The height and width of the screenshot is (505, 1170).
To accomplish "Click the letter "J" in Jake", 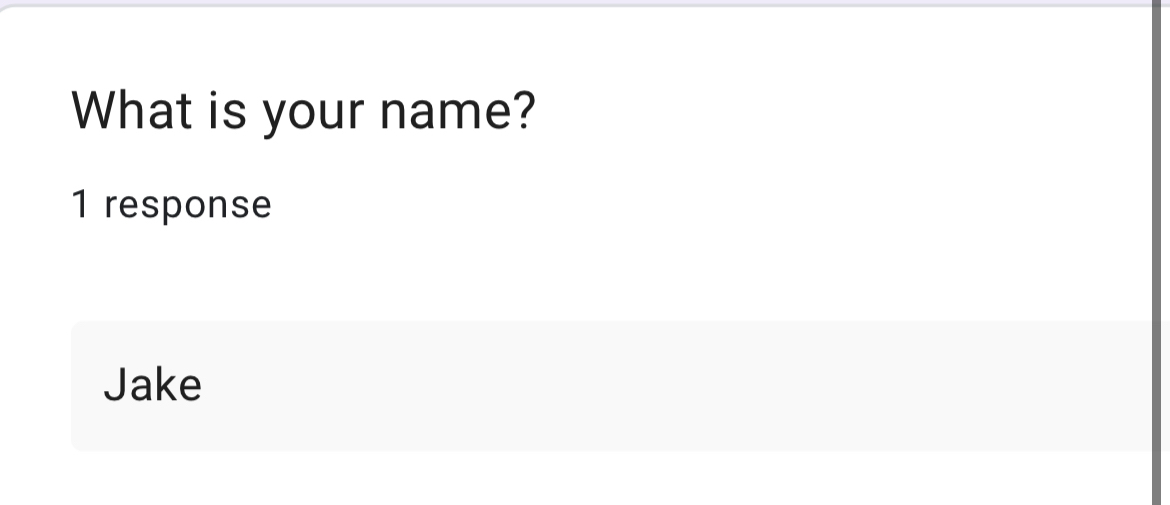I will [113, 385].
